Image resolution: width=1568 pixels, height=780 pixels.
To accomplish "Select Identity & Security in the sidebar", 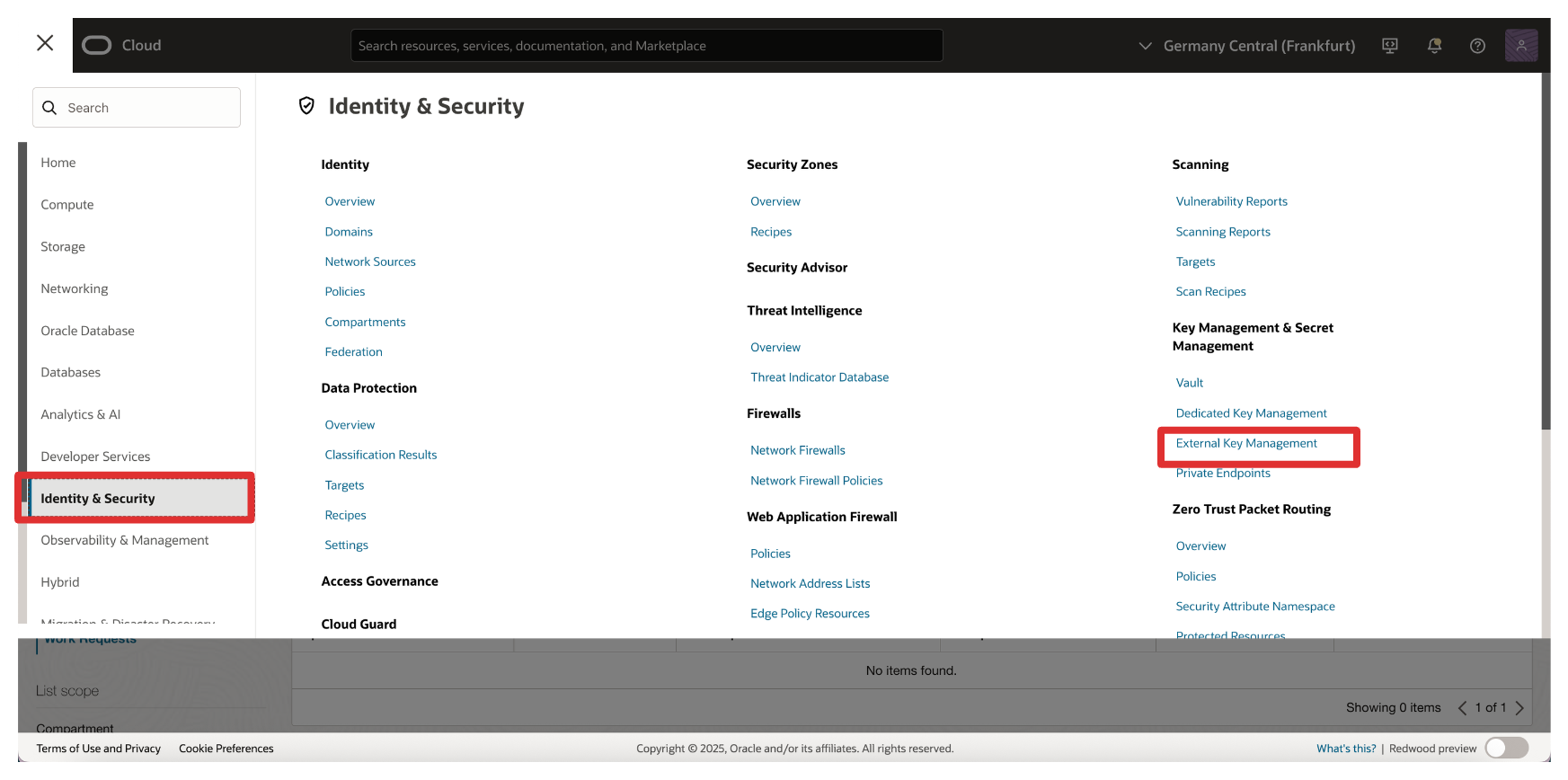I will point(98,499).
